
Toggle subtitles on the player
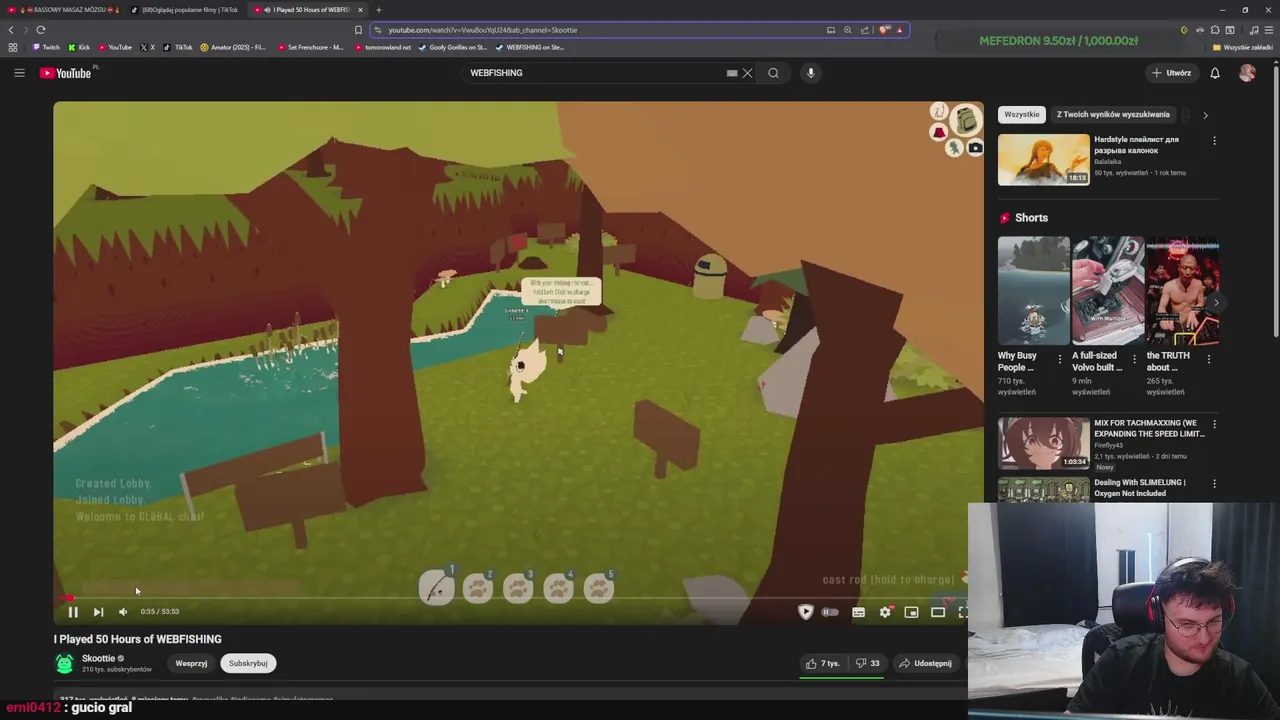(858, 612)
